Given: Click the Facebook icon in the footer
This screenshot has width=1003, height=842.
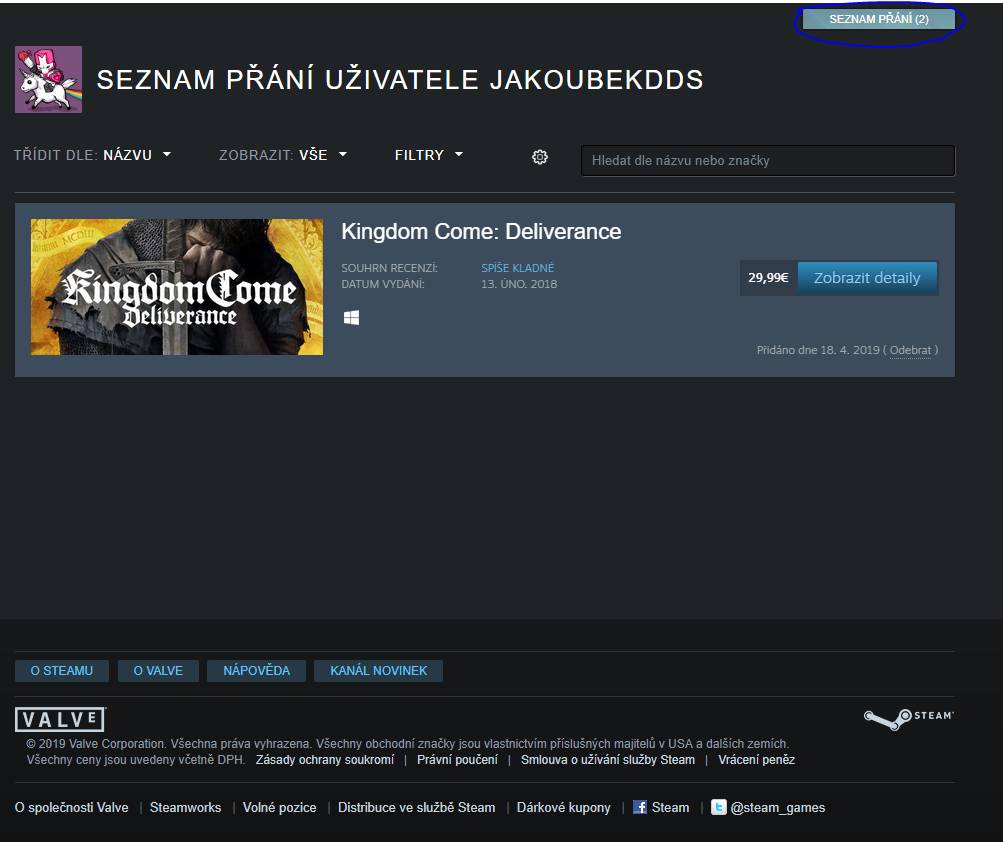Looking at the screenshot, I should click(640, 807).
